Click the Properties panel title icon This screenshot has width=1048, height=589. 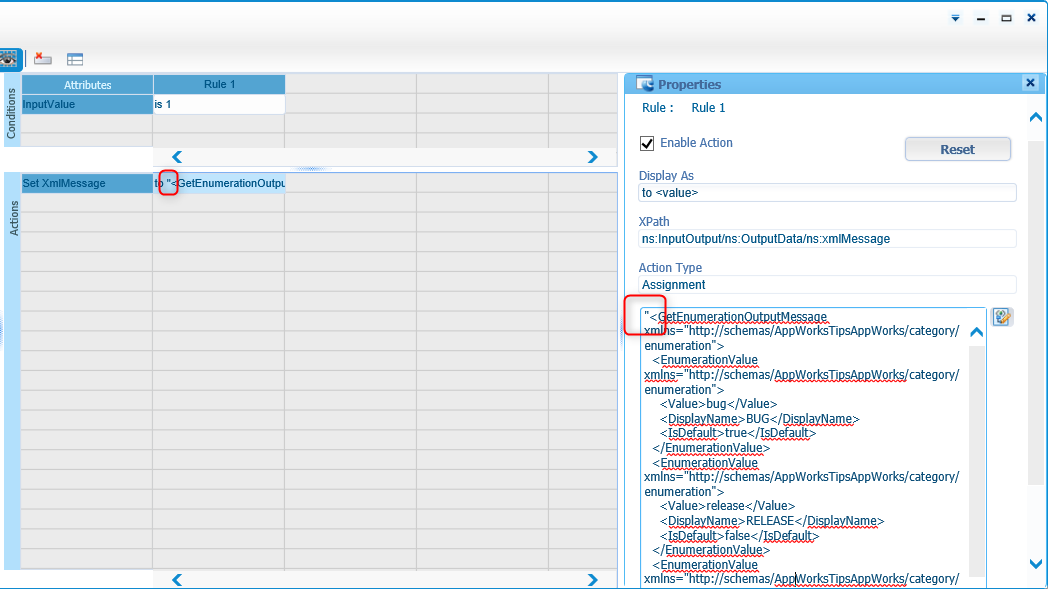tap(645, 85)
